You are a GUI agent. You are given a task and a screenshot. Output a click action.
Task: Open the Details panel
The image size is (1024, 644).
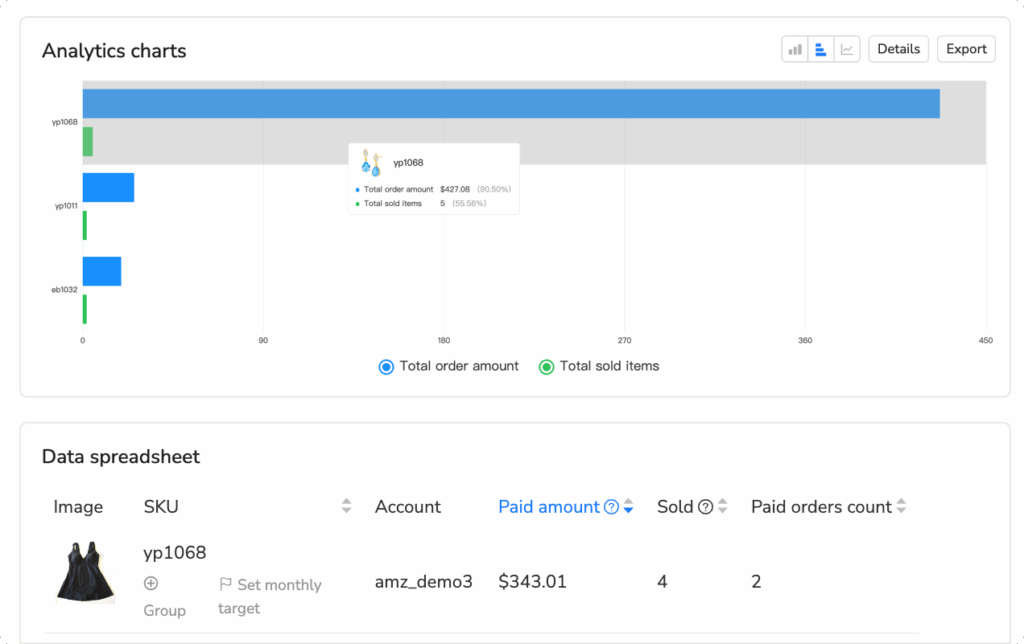898,48
